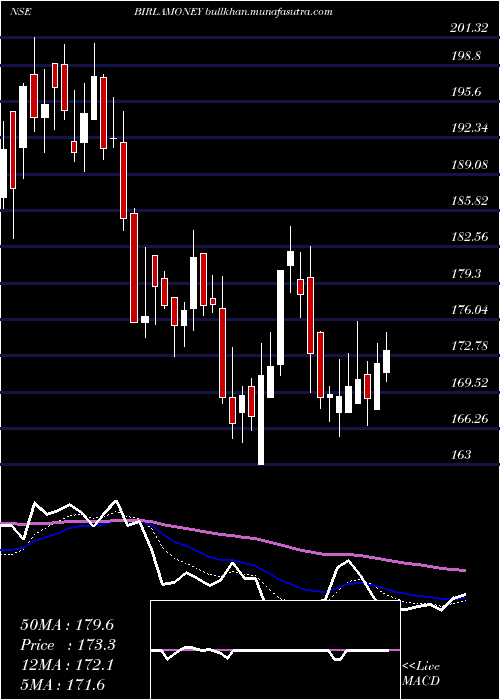Click the tall white candle reaching 179.3
The image size is (500, 700).
[x=280, y=317]
